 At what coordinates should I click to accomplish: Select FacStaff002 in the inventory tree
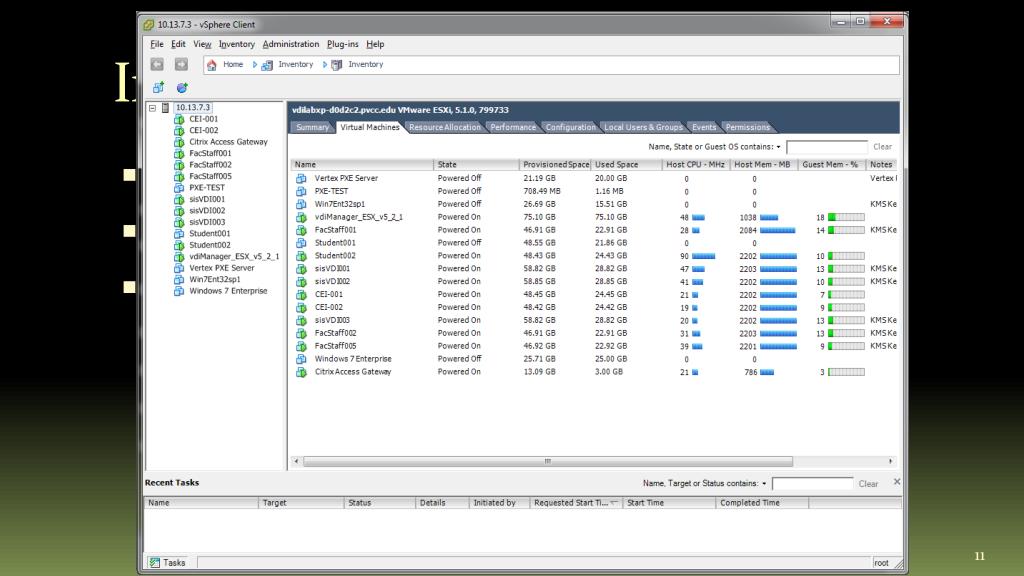[210, 165]
